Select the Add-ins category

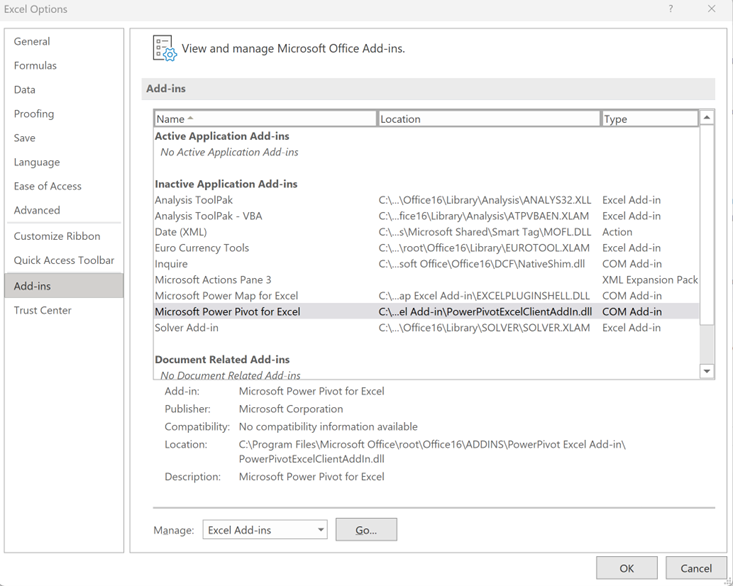(x=64, y=286)
